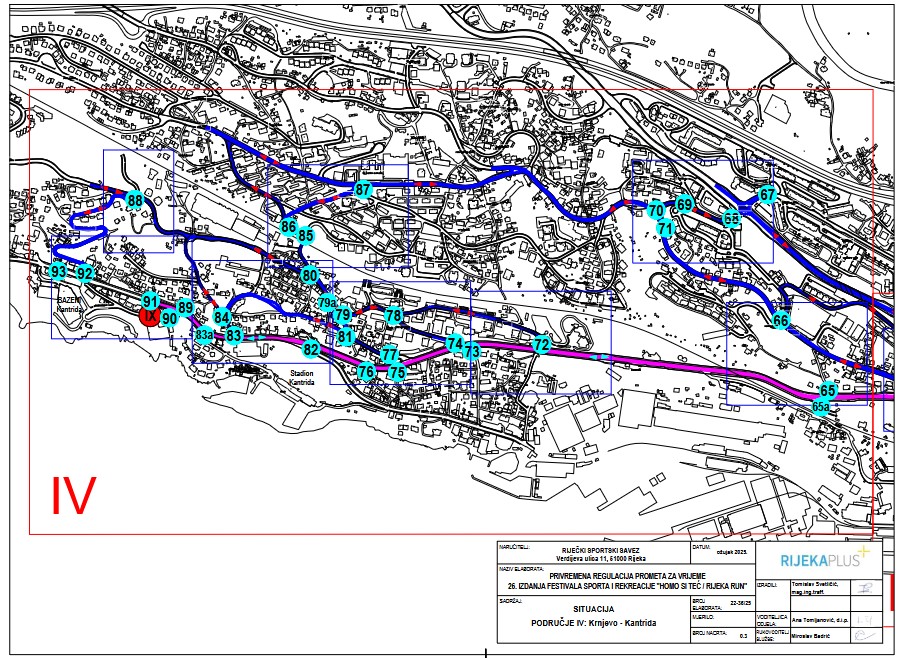Click the marker labeled 79a
Viewport: 903px width, 658px height.
point(327,302)
